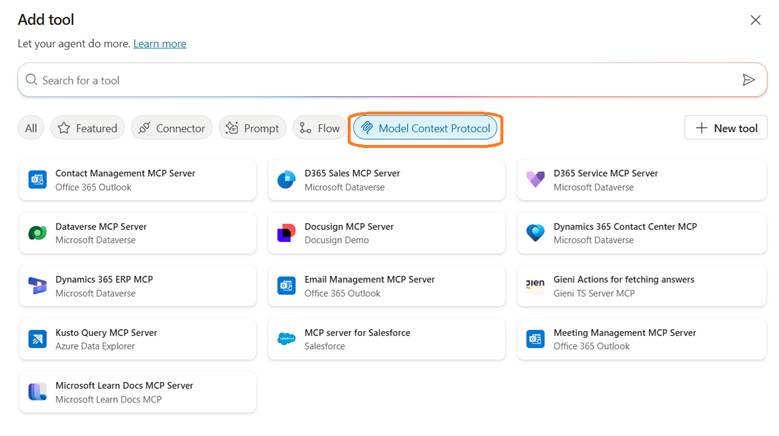This screenshot has width=779, height=436.
Task: Select Contact Management MCP Server title
Action: [125, 173]
